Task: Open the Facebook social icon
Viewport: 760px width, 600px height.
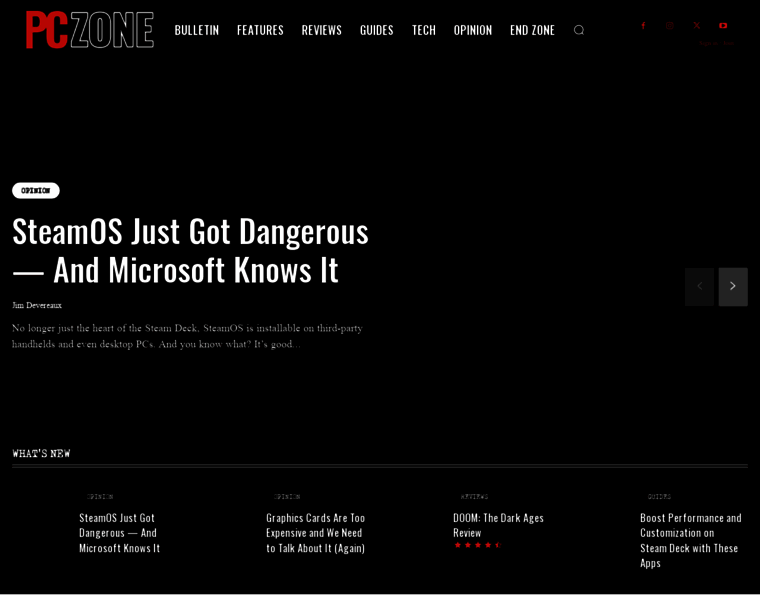Action: coord(643,25)
